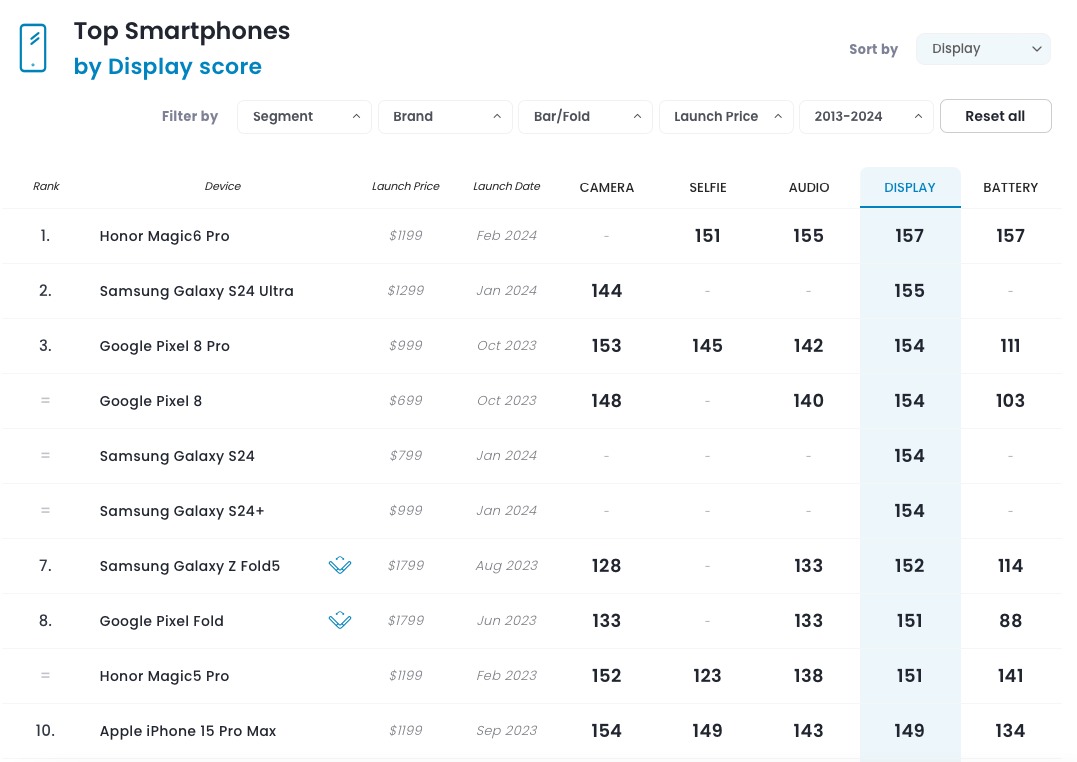Click Jun 2023 launch date of Pixel Fold

click(x=506, y=620)
